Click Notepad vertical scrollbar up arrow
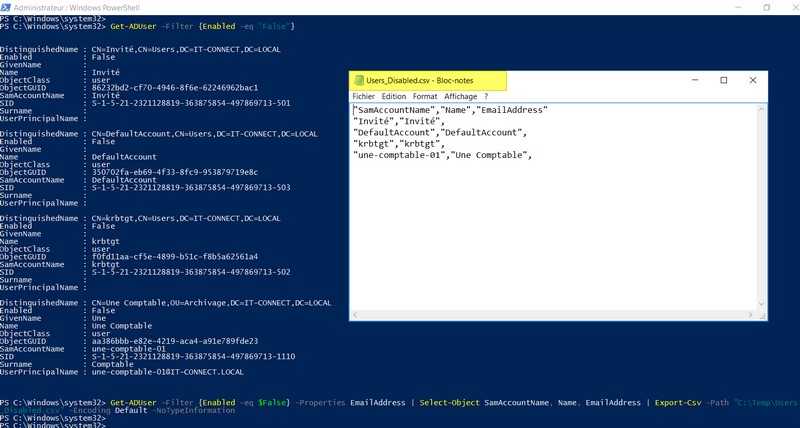This screenshot has height=428, width=800. point(762,107)
